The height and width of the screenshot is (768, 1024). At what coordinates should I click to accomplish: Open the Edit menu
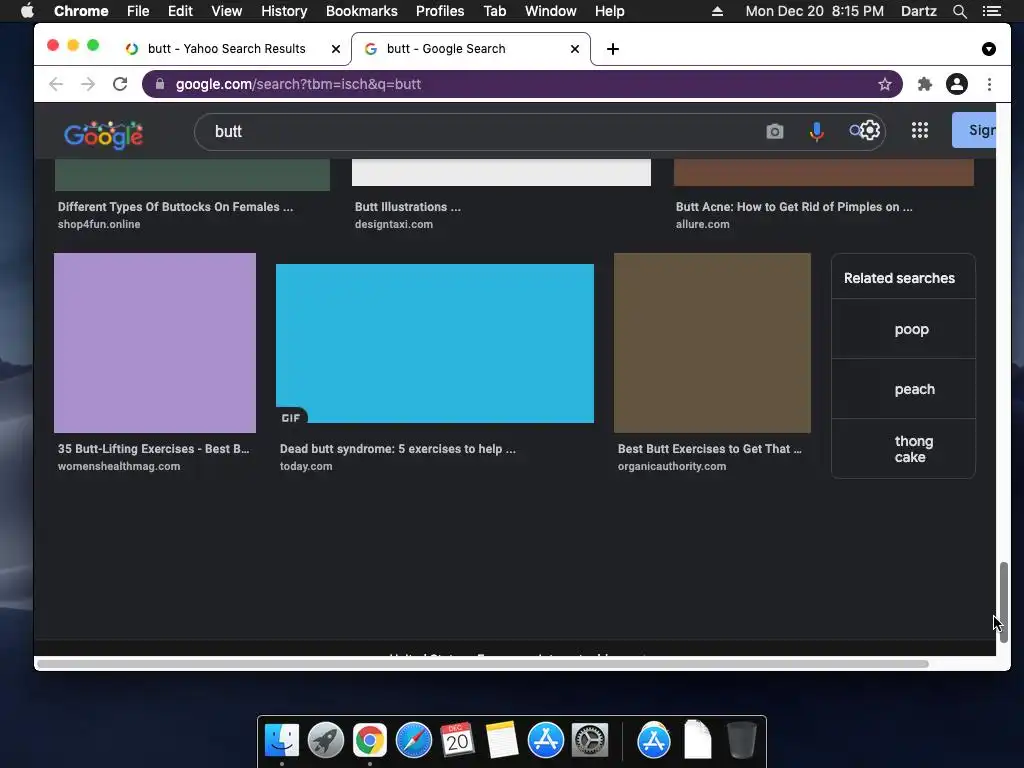(x=180, y=11)
